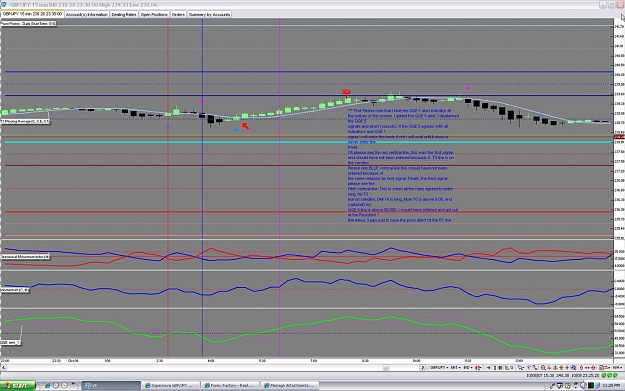Open the Windows Start menu

coord(18,385)
